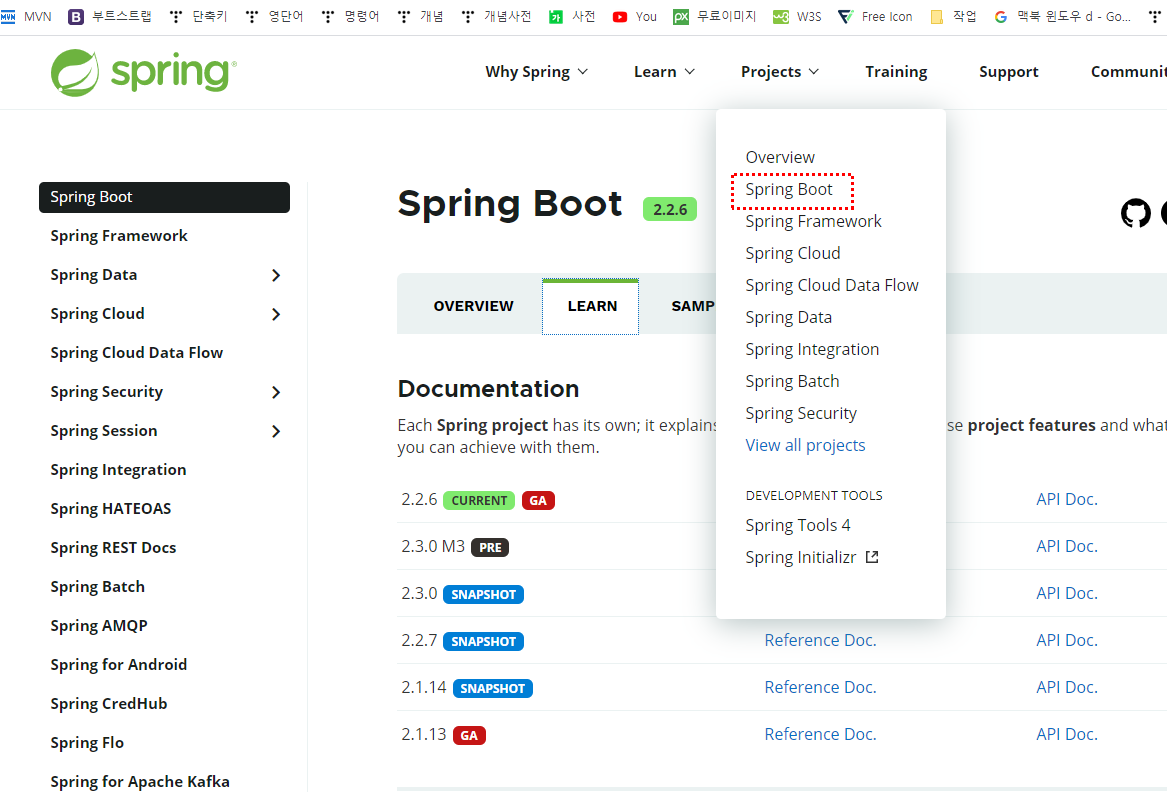The height and width of the screenshot is (792, 1167).
Task: Select Spring HATEOAS in the sidebar
Action: [x=111, y=509]
